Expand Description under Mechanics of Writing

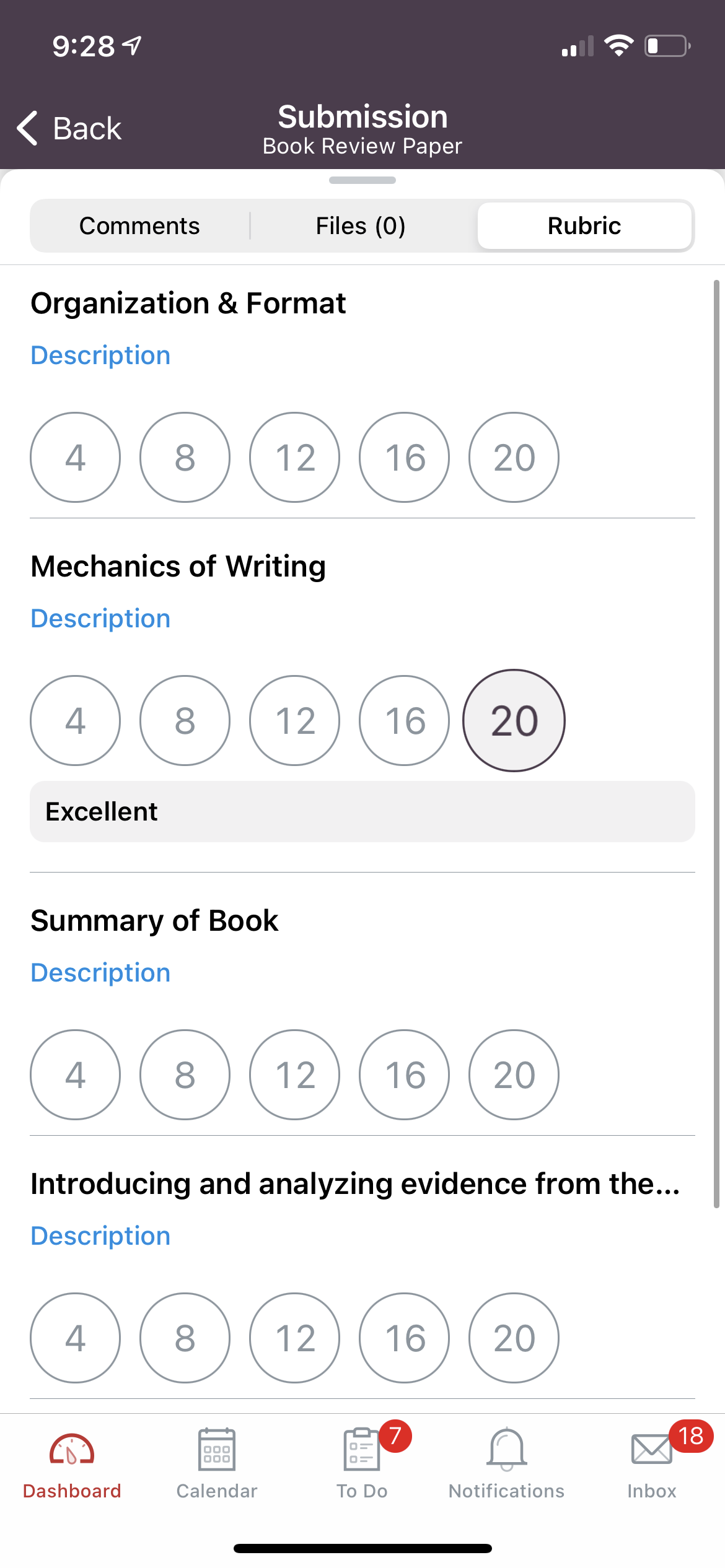[x=100, y=619]
